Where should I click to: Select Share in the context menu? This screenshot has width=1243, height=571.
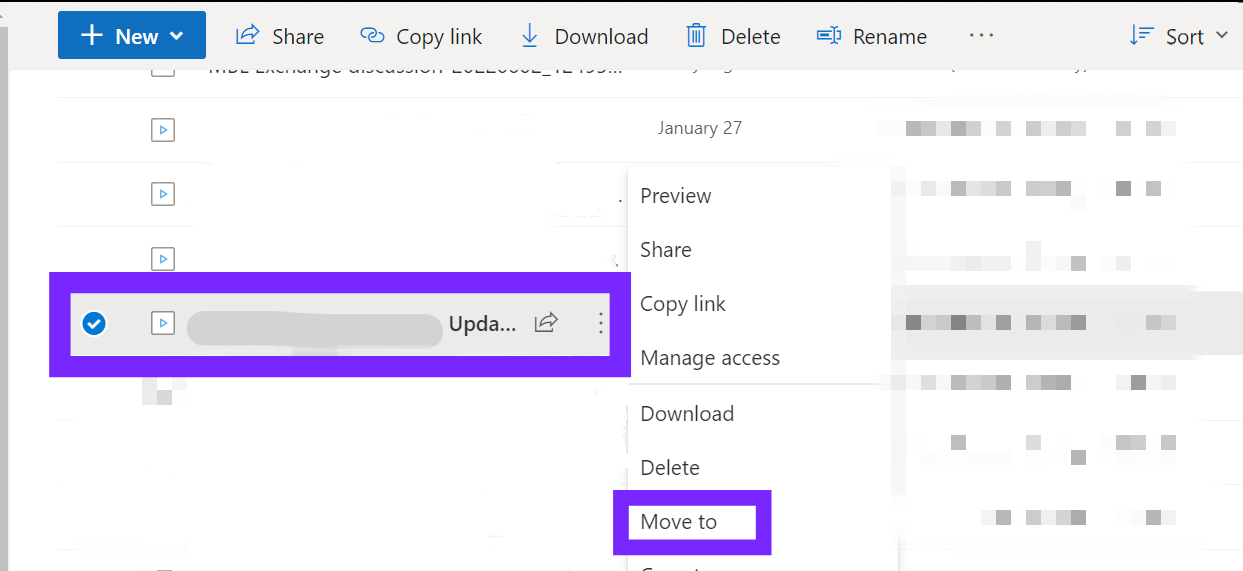coord(666,250)
